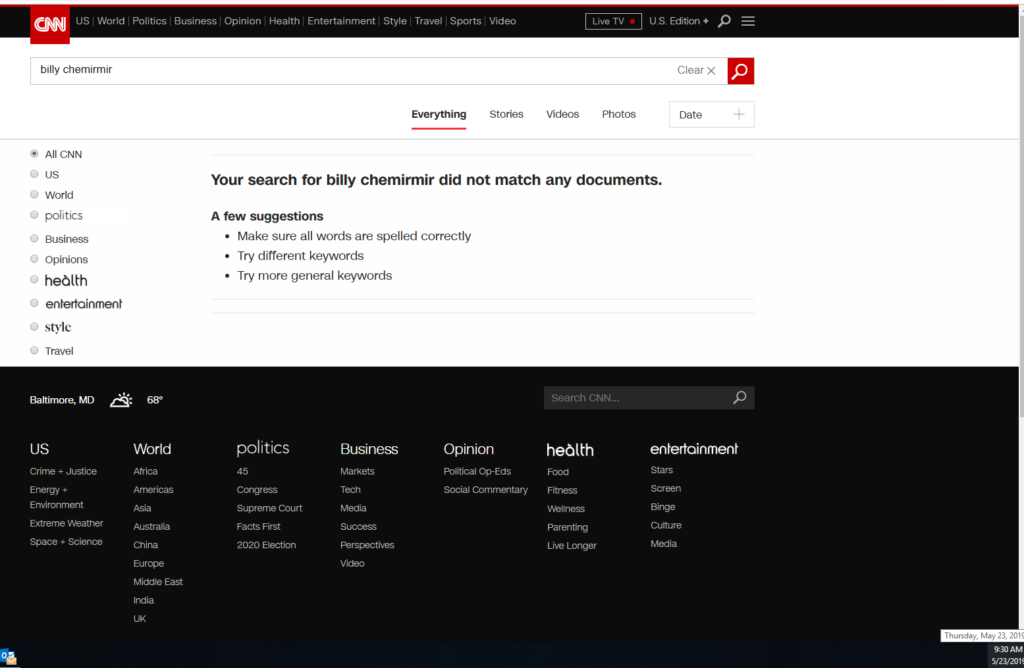The image size is (1024, 668).
Task: Select the Opinions radio filter
Action: (35, 259)
